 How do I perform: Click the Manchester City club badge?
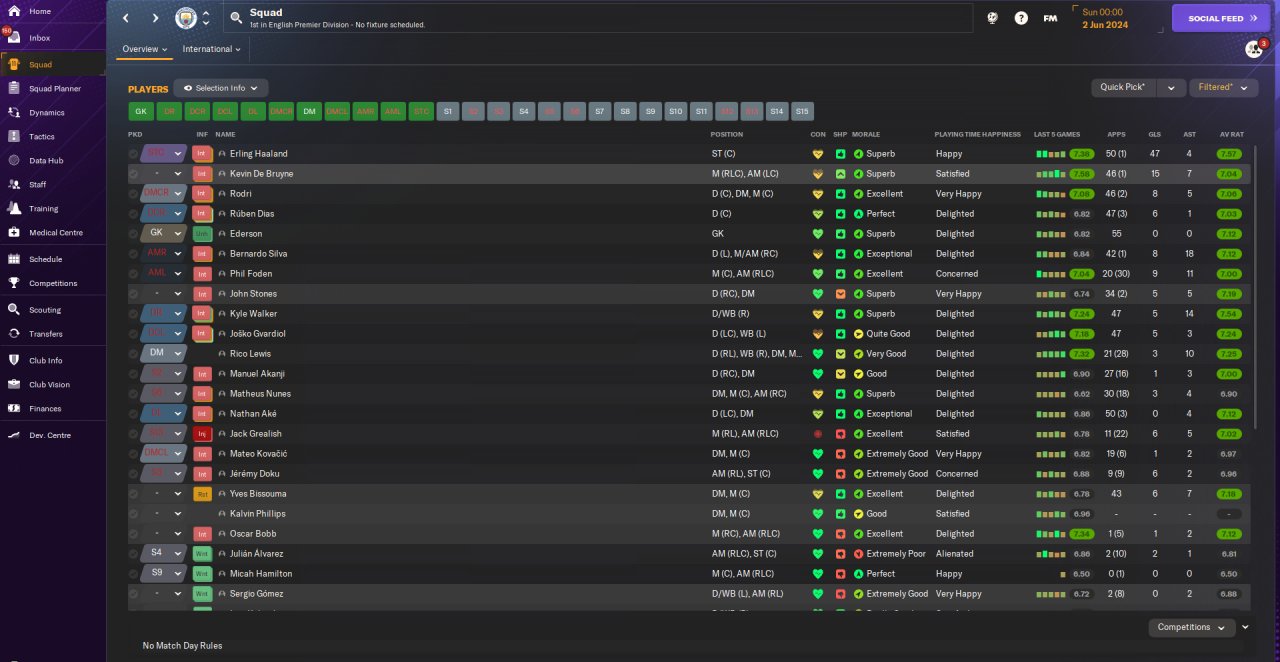[186, 18]
